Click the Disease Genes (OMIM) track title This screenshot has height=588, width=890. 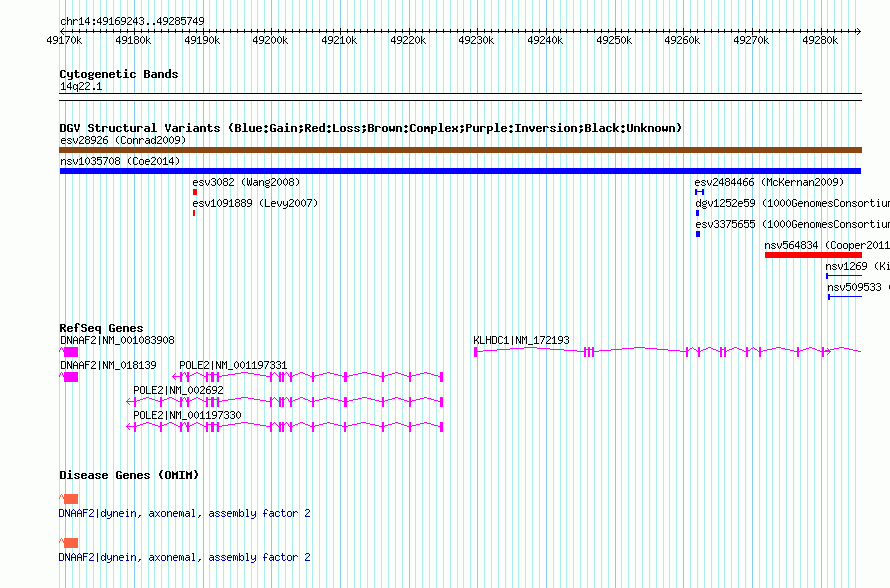(x=129, y=475)
